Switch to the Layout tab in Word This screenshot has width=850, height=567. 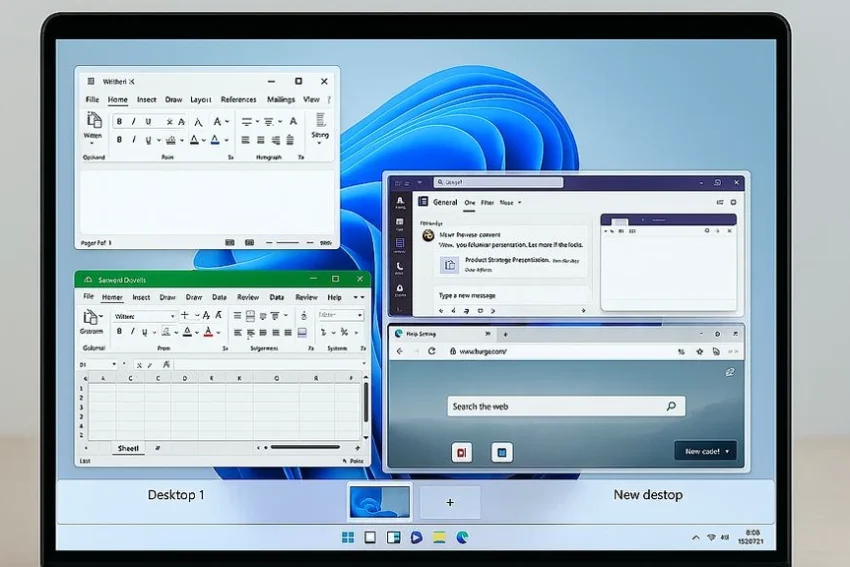201,100
